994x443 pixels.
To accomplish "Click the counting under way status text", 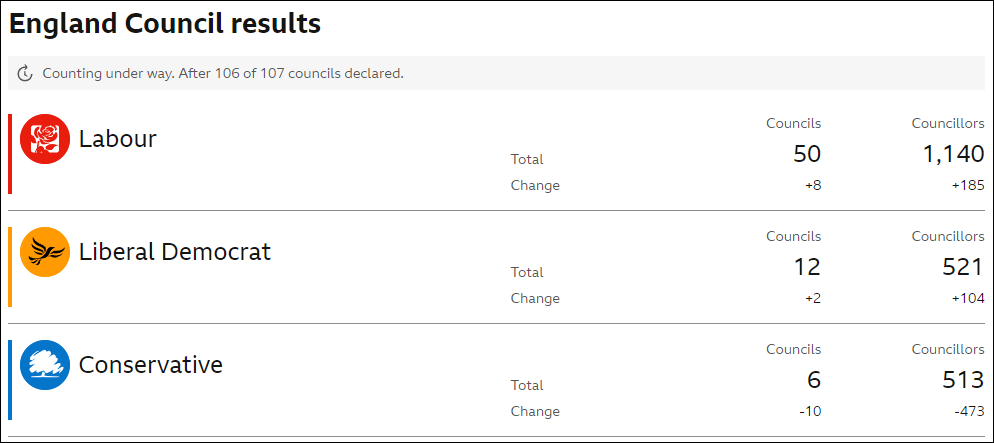I will pos(223,74).
